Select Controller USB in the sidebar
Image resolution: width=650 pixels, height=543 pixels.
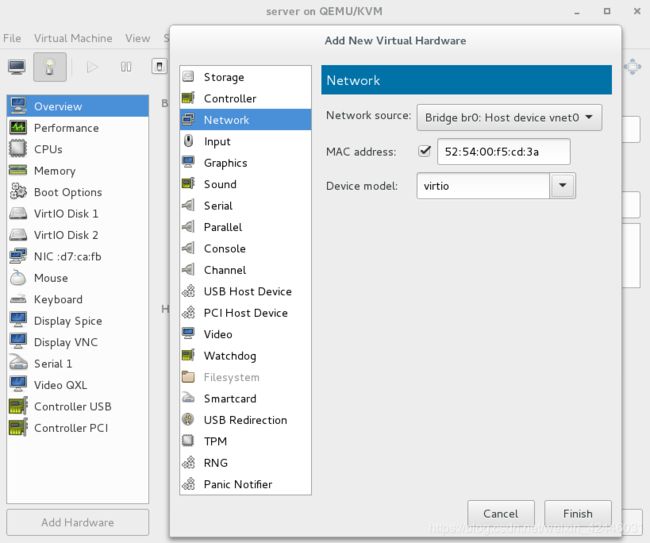tap(78, 407)
